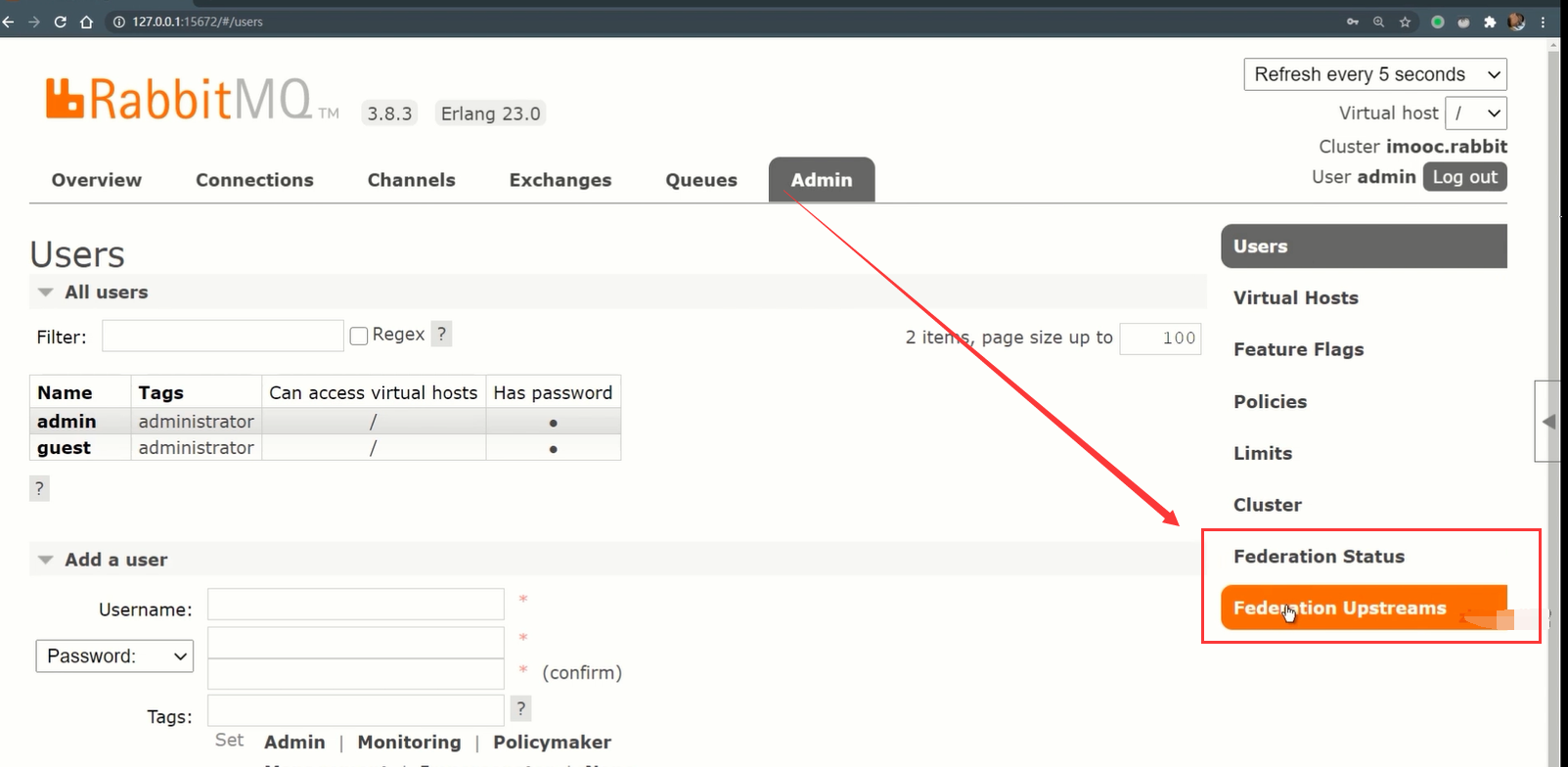Open Federation Upstreams page
The height and width of the screenshot is (767, 1568).
(x=1364, y=608)
